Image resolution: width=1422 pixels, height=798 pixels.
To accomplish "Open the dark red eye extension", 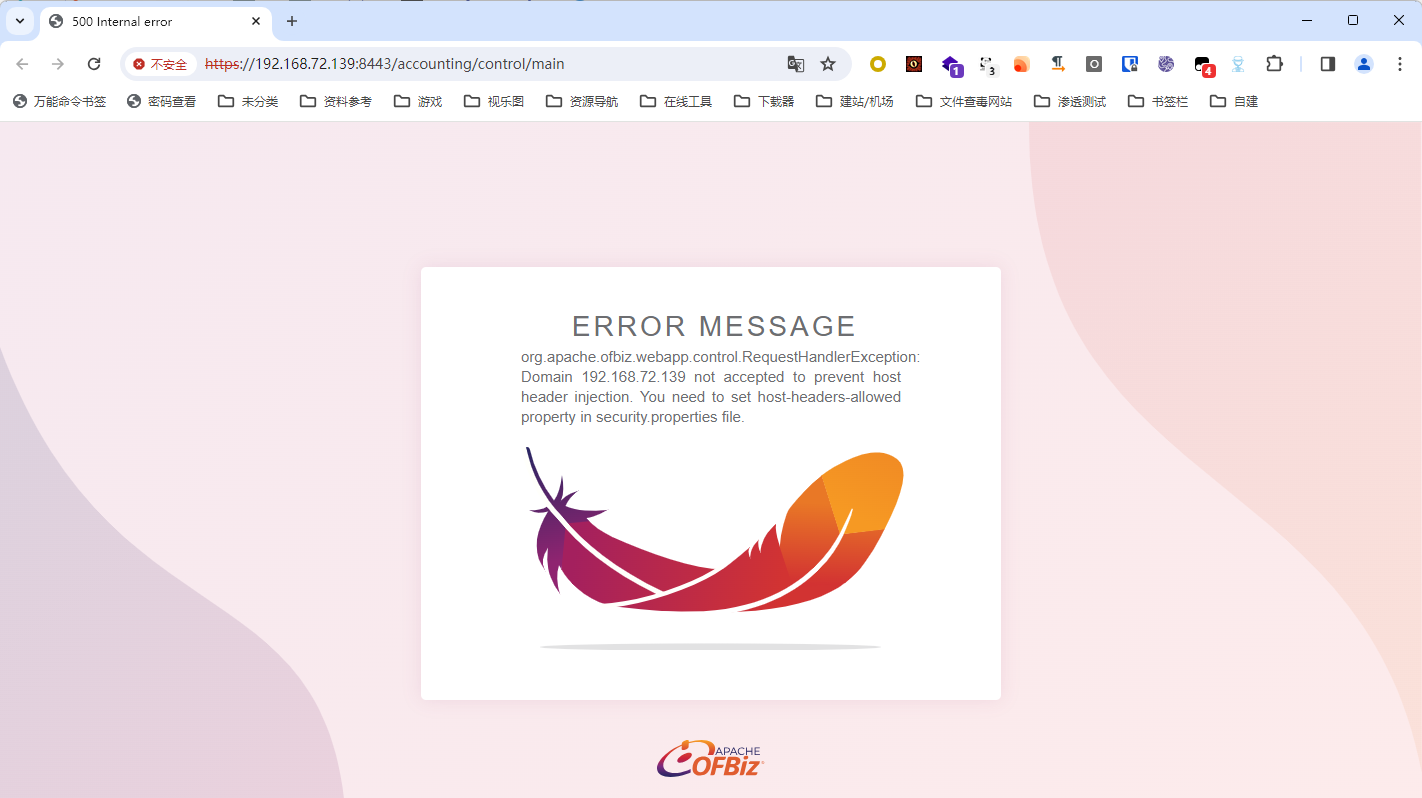I will [x=914, y=64].
